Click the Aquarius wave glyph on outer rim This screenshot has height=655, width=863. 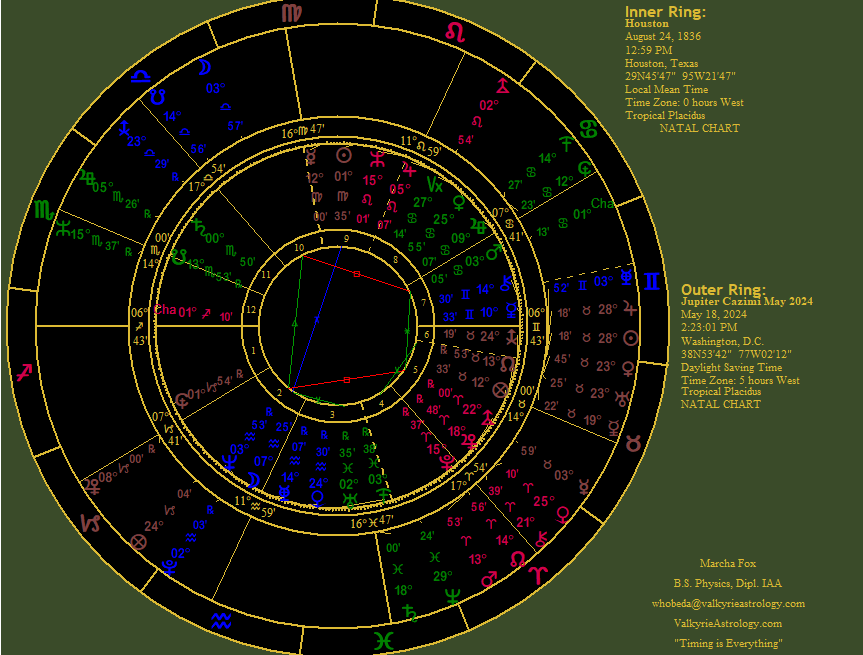tap(222, 621)
